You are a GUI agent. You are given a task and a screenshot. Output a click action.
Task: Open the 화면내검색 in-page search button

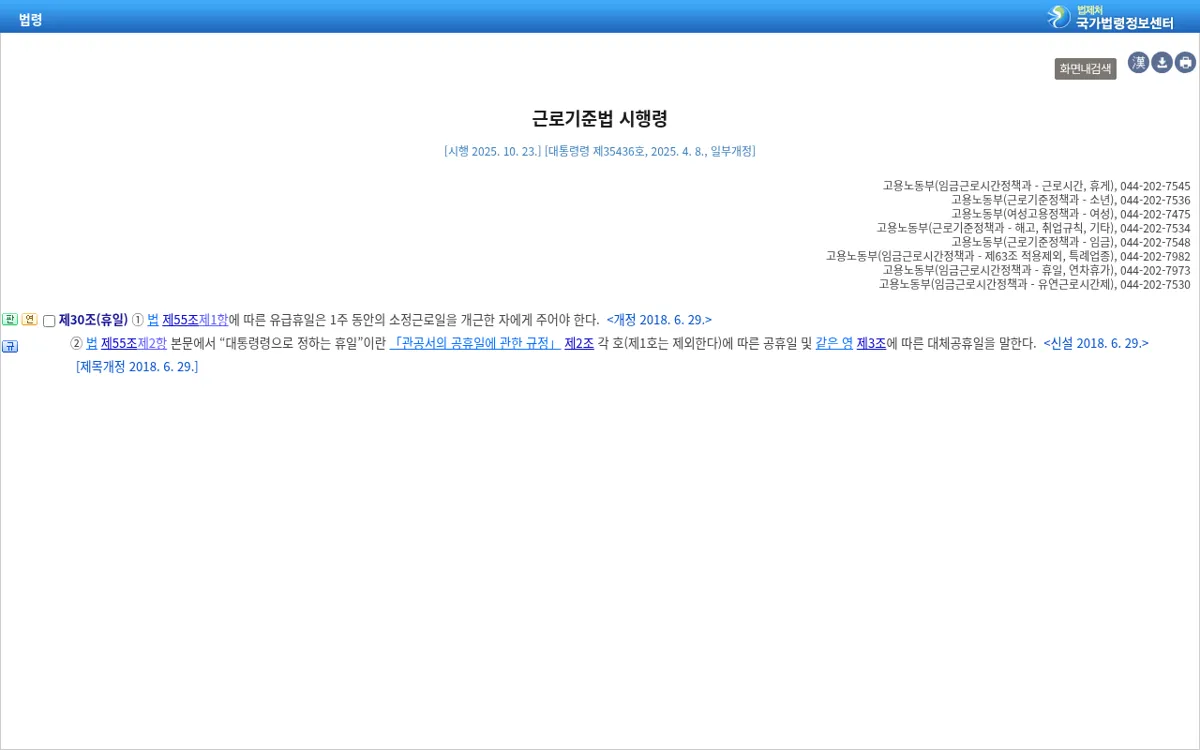(x=1085, y=69)
